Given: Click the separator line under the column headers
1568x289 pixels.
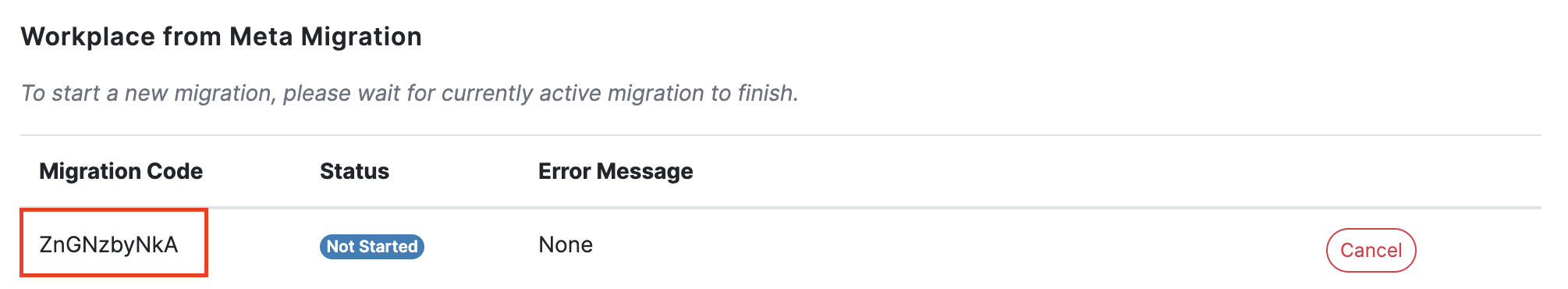Looking at the screenshot, I should 780,208.
